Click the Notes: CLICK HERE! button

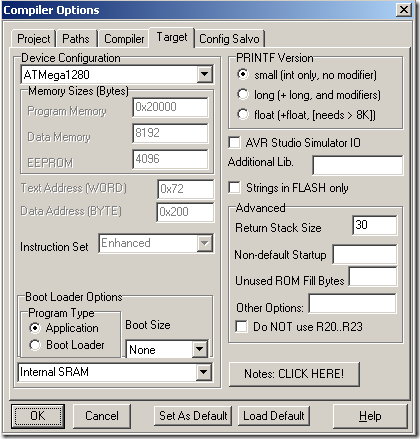tap(294, 374)
